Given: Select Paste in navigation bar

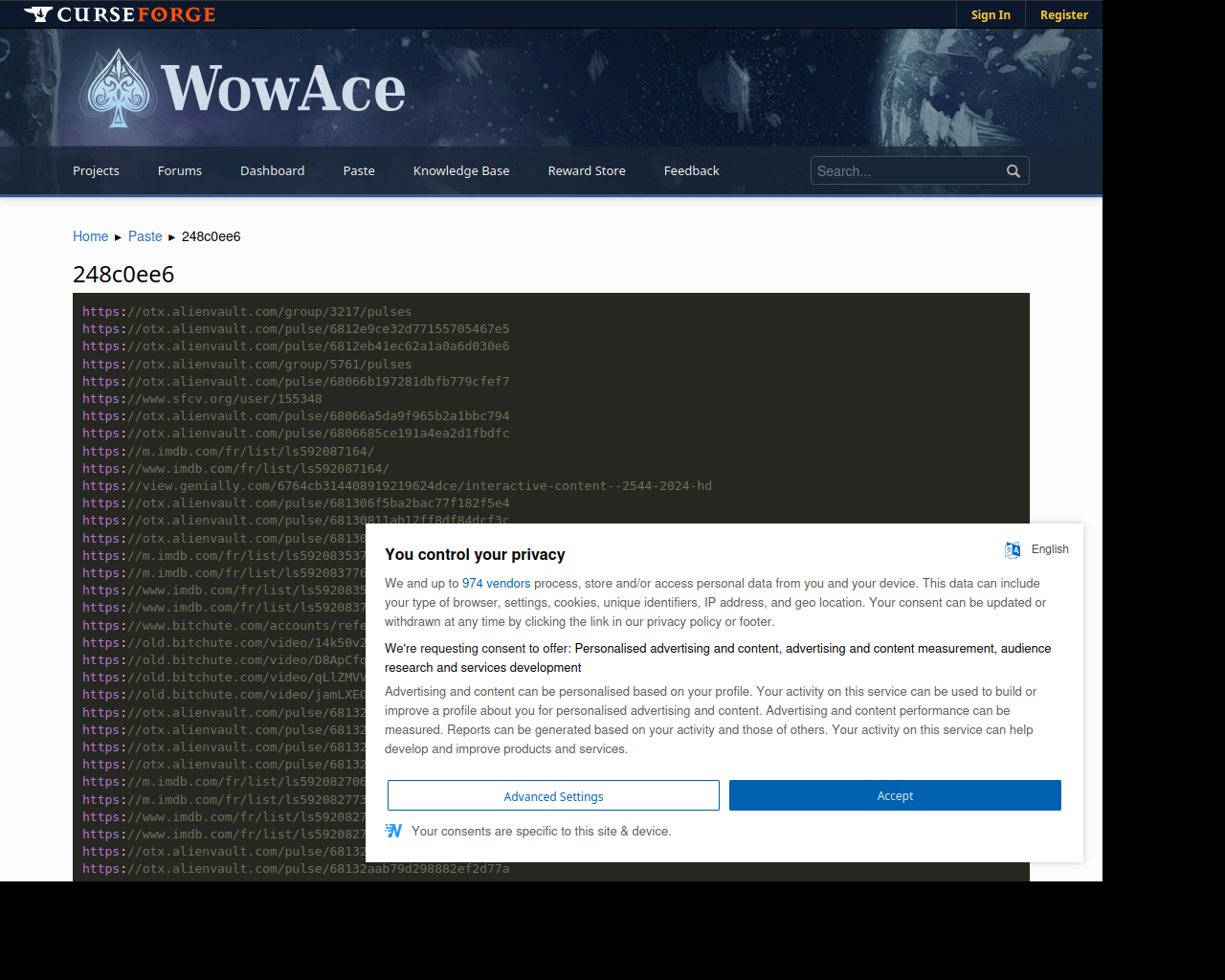Looking at the screenshot, I should (359, 171).
